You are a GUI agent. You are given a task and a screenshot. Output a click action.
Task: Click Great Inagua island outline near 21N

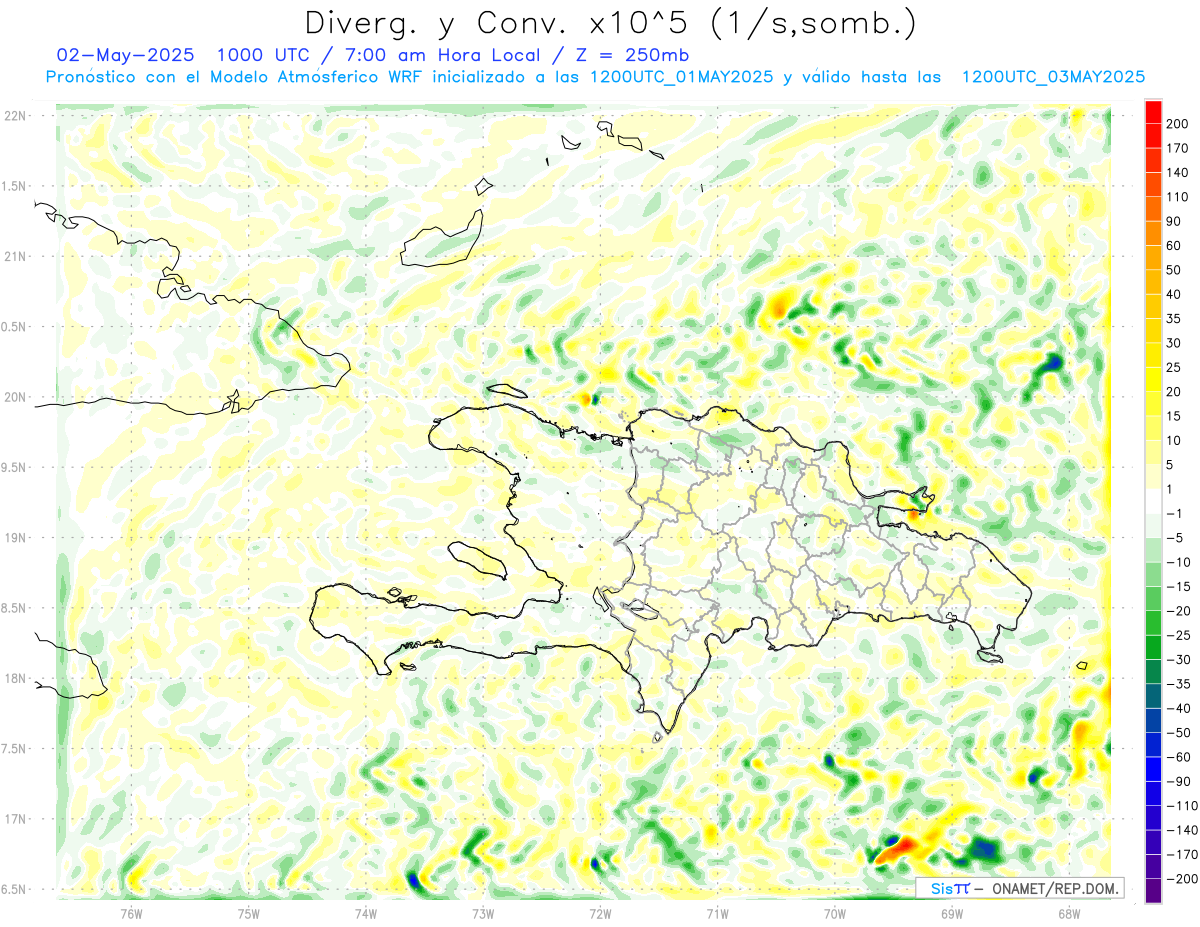[x=442, y=238]
